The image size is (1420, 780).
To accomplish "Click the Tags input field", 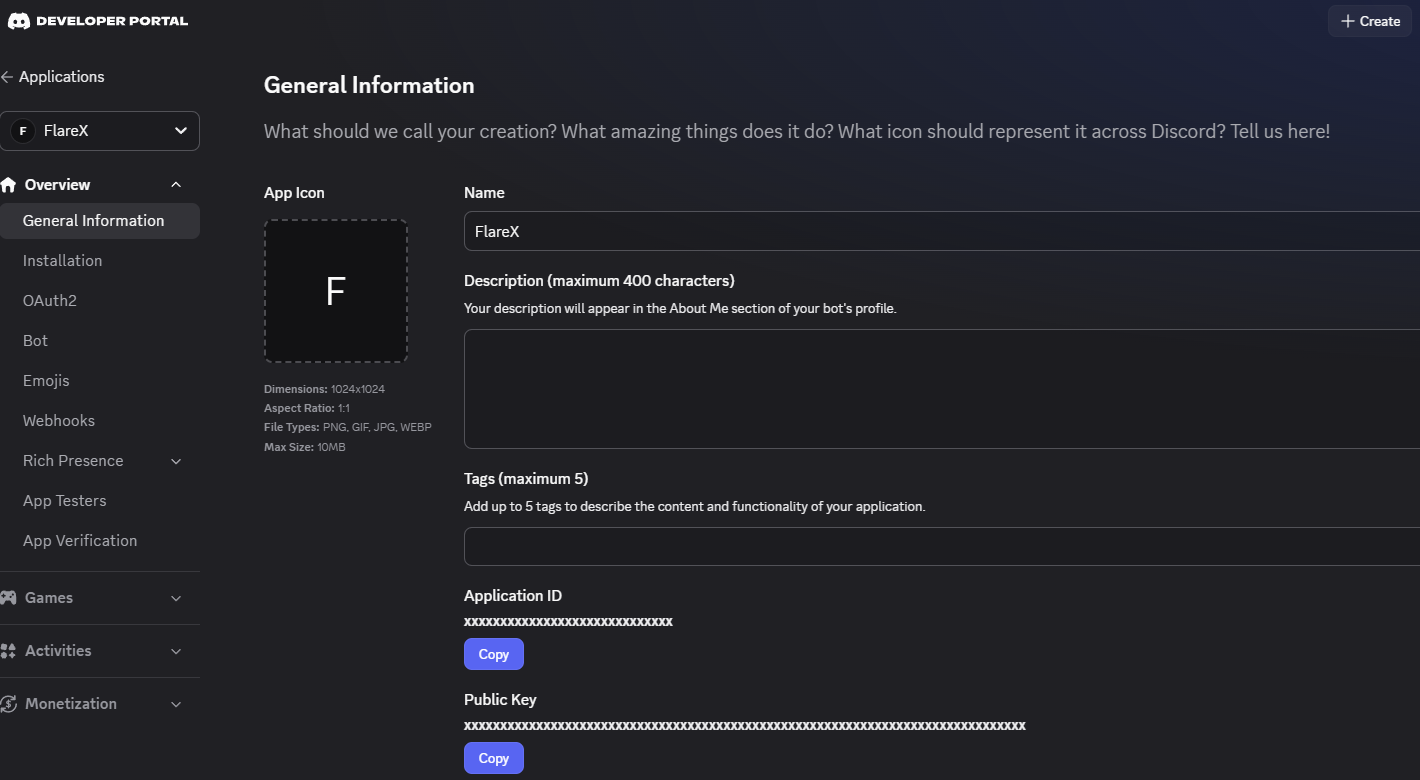I will click(942, 547).
